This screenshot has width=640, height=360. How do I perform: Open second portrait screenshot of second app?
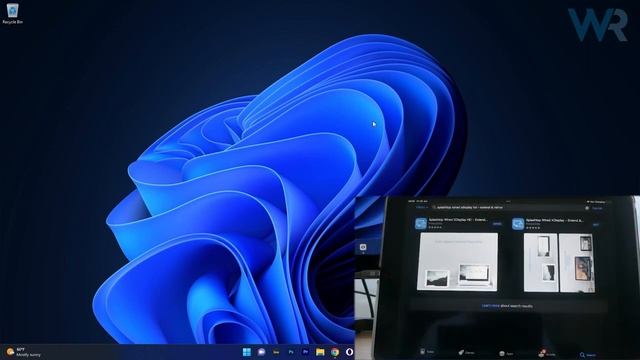(x=577, y=263)
